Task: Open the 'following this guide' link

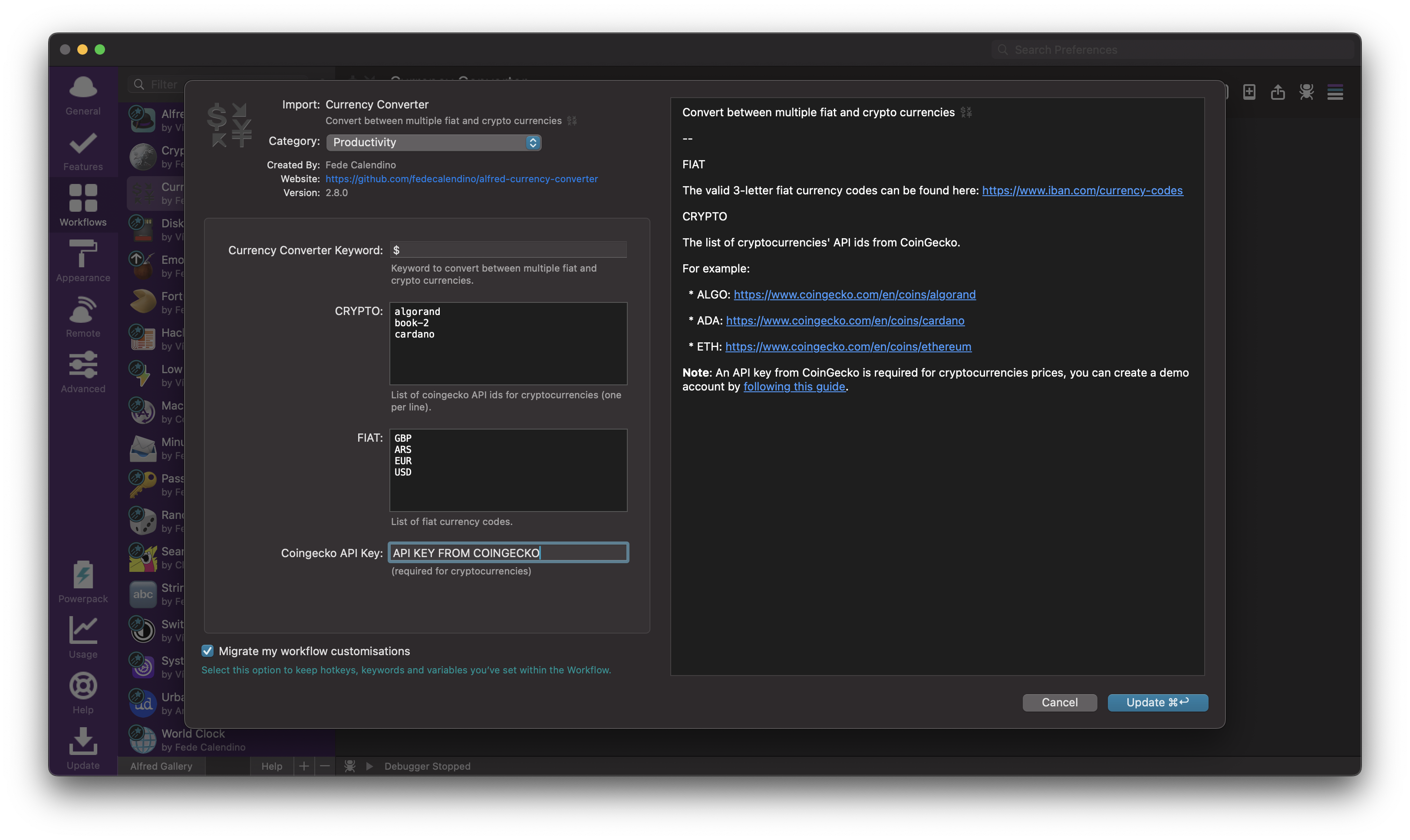Action: click(794, 387)
